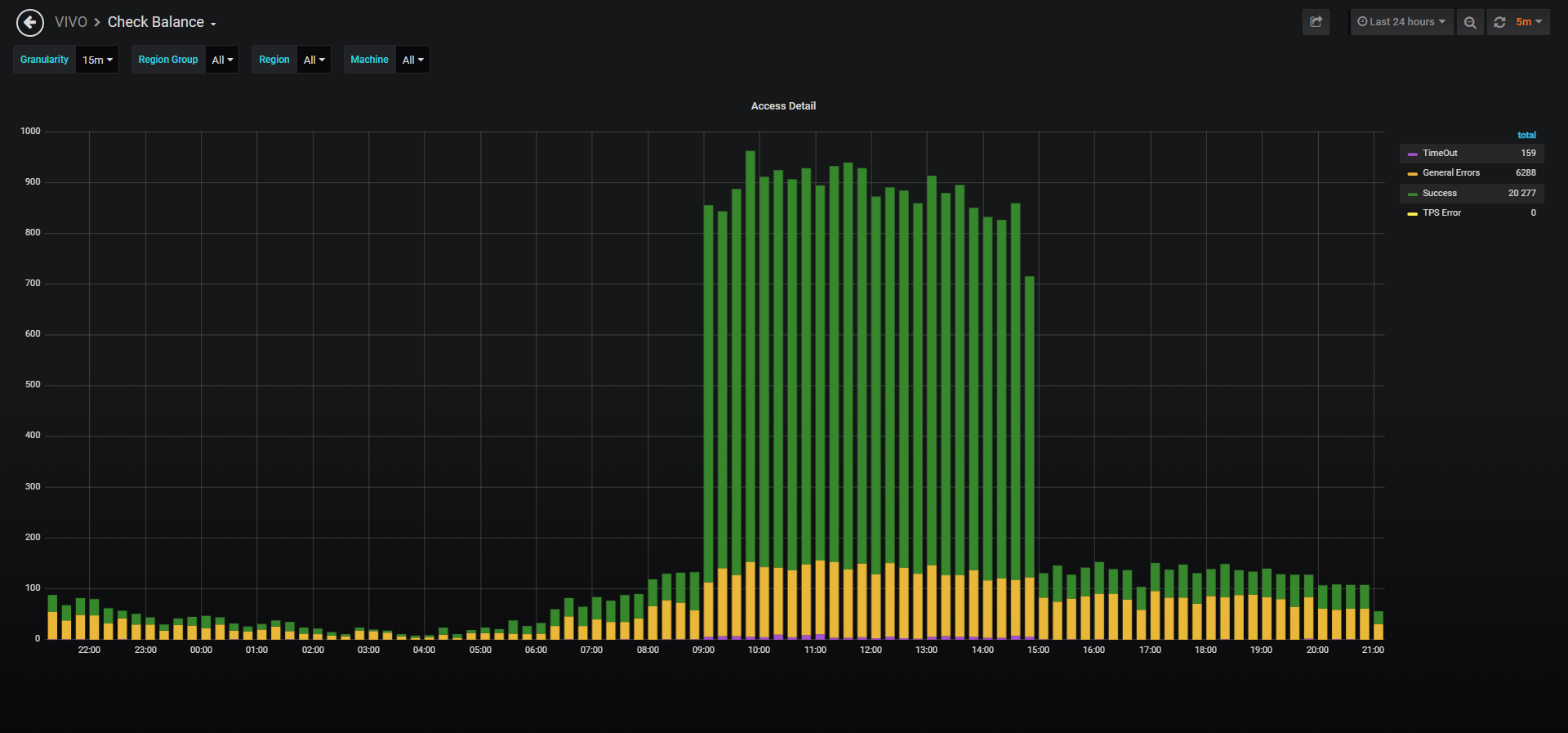Click the purple TimeOut color swatch
The height and width of the screenshot is (733, 1568).
pos(1413,154)
